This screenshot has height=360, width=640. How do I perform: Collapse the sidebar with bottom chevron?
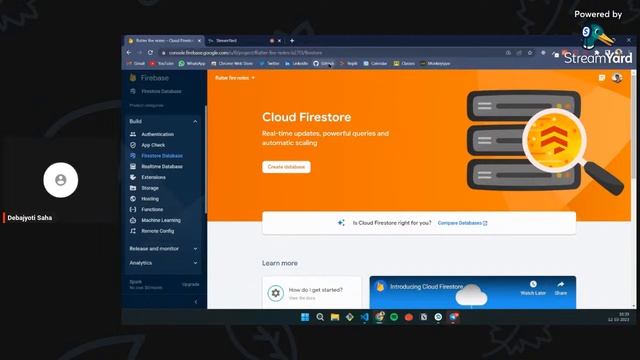pos(196,302)
